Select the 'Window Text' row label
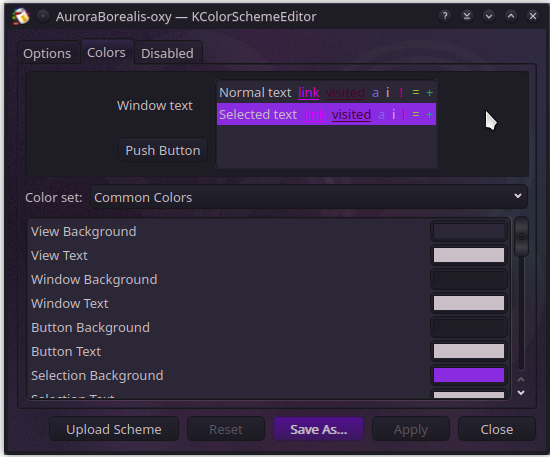This screenshot has height=457, width=550. click(70, 303)
